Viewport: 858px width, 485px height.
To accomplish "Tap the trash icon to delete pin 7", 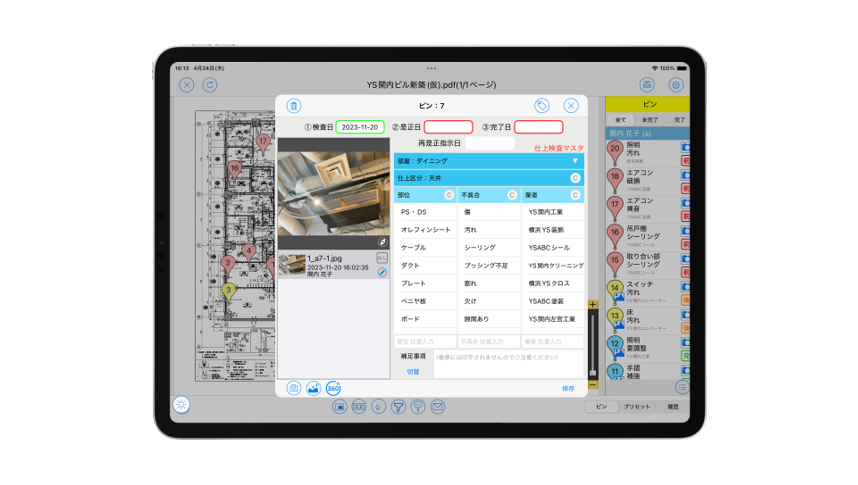I will pyautogui.click(x=294, y=106).
